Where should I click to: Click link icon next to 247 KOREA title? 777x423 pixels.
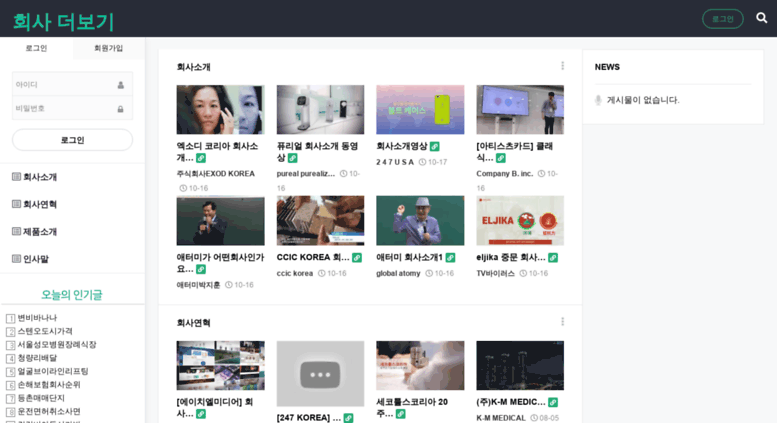click(x=348, y=418)
